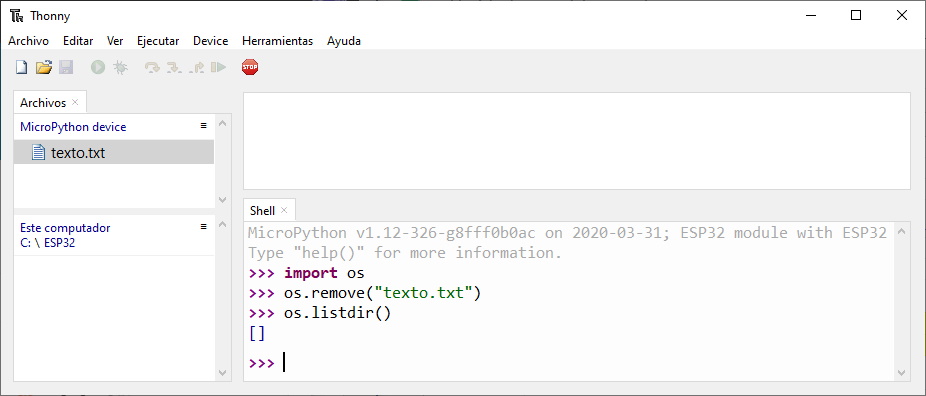Screen dimensions: 926x396
Task: Open the Ejecutar menu
Action: pos(158,41)
